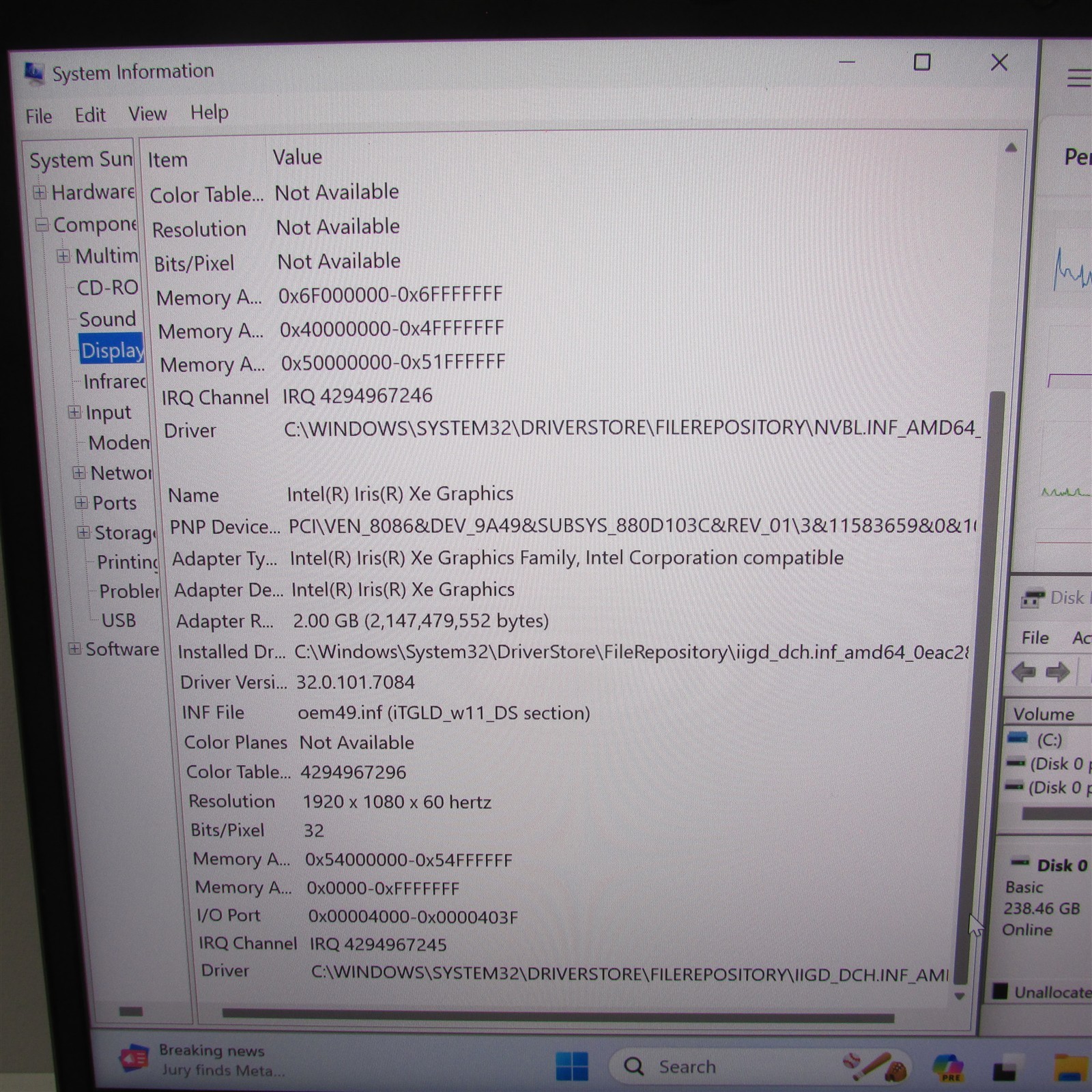Select the Resolution 1920 x 1080 row
This screenshot has height=1092, width=1092.
point(340,801)
